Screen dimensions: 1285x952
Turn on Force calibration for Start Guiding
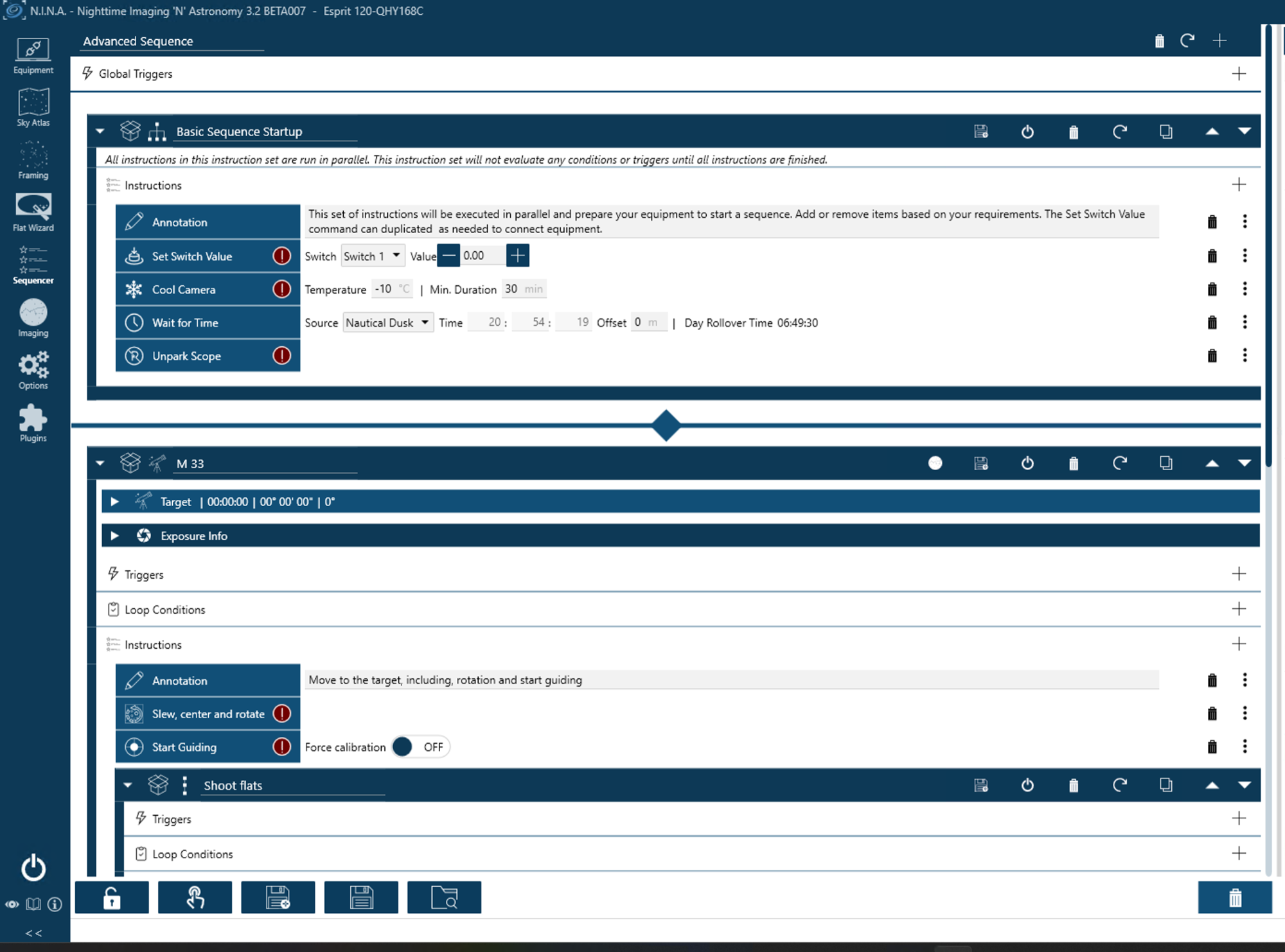420,747
